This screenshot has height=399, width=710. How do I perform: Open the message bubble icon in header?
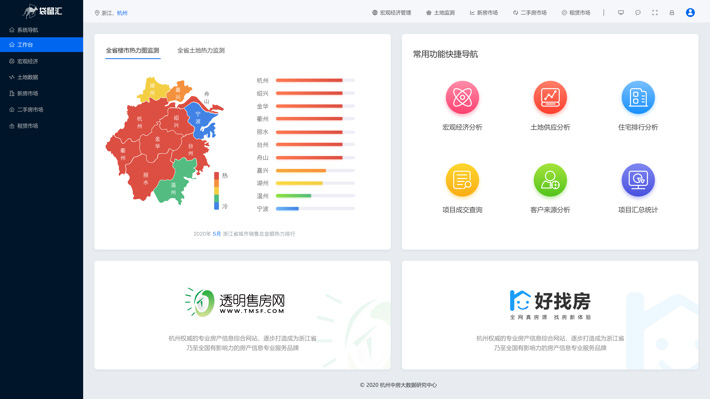(638, 13)
